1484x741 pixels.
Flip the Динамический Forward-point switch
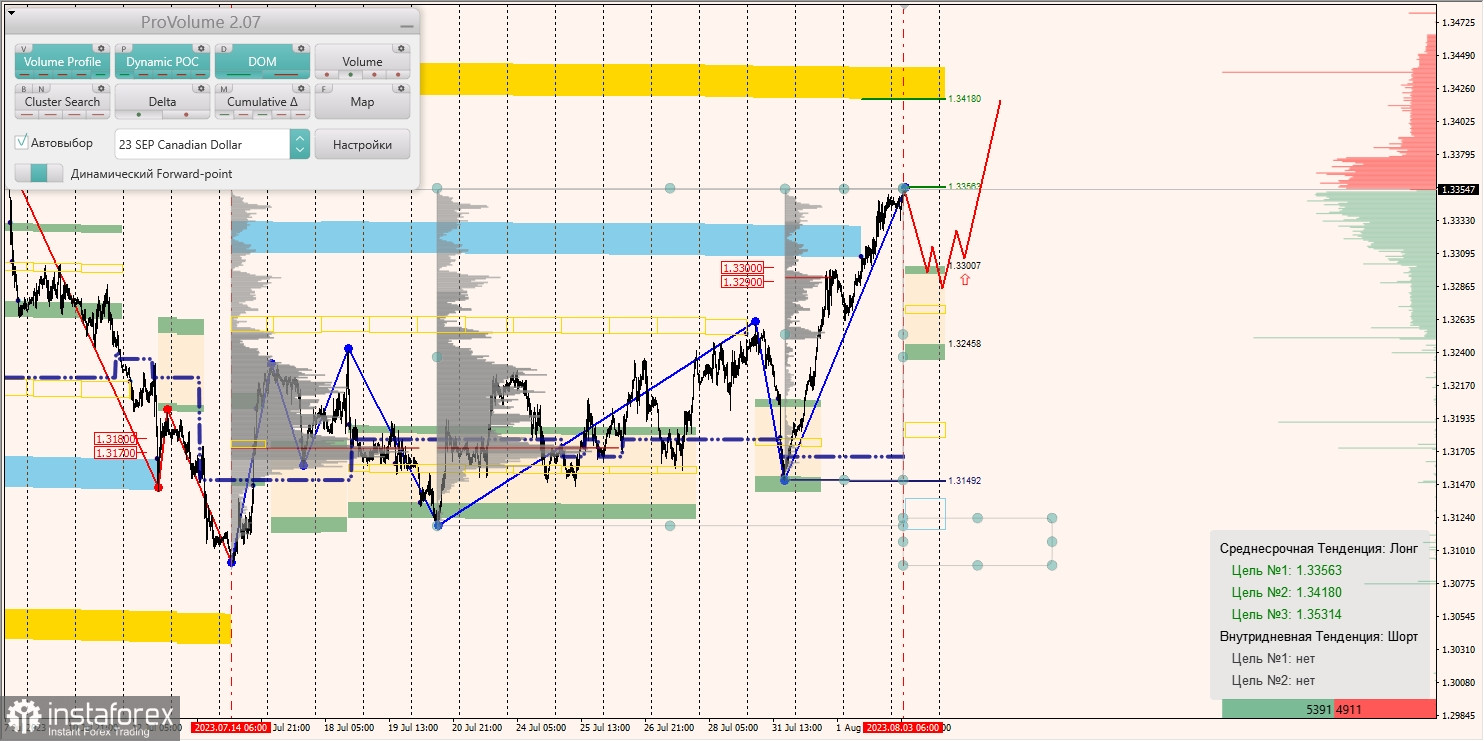[39, 173]
